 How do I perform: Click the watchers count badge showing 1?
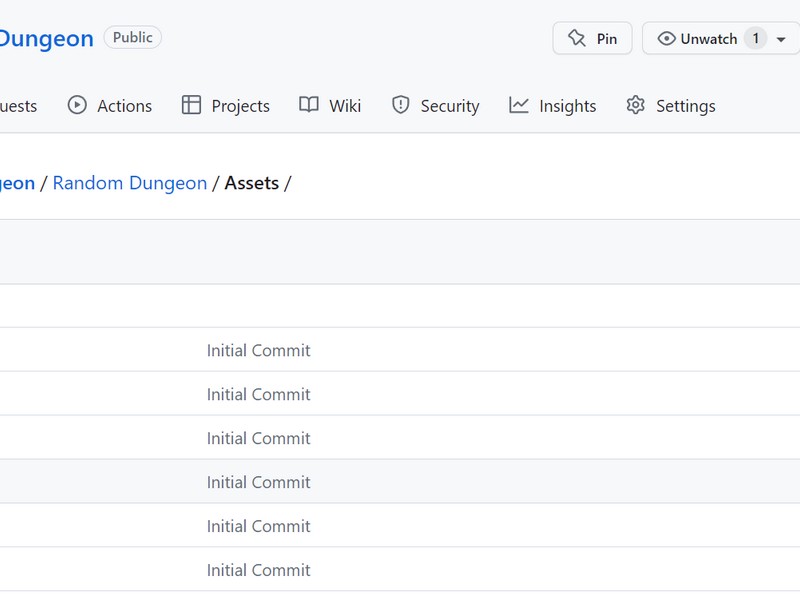756,38
